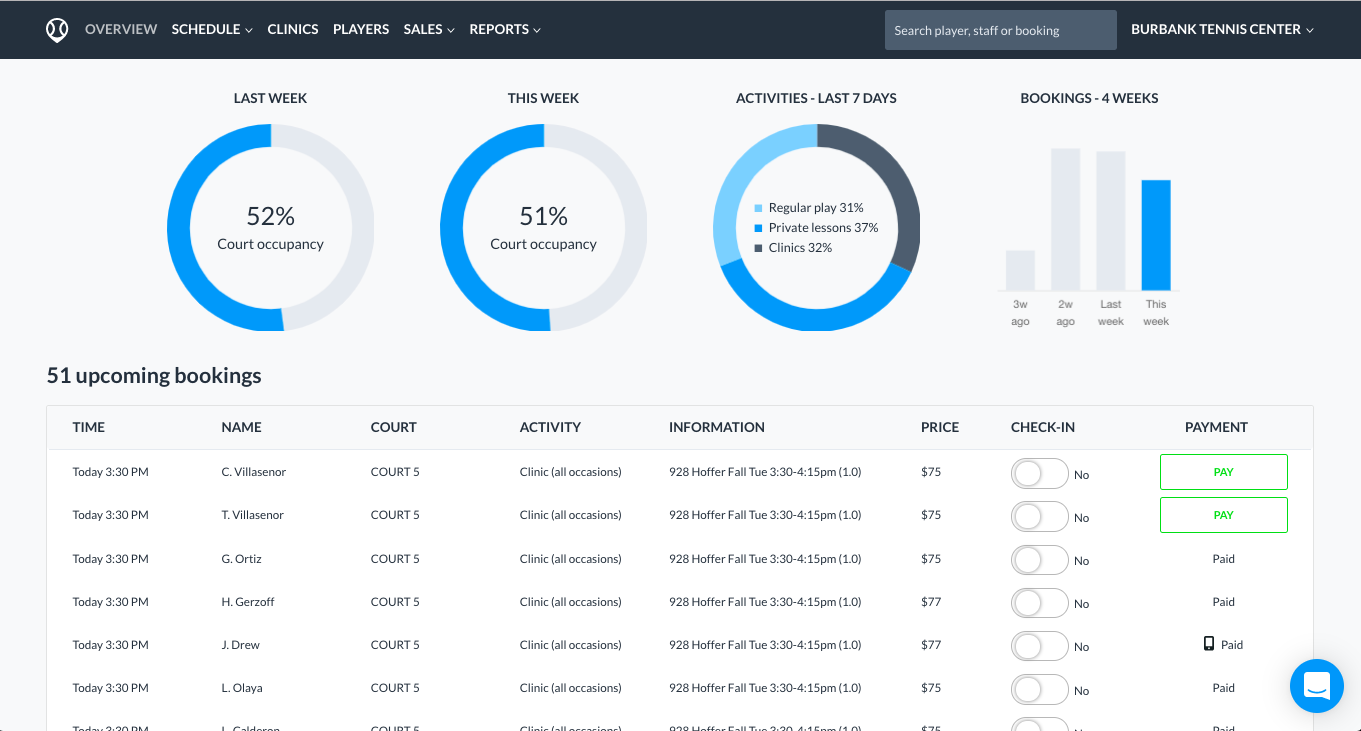
Task: Click the '3w ago' bookings bar
Action: (1020, 270)
